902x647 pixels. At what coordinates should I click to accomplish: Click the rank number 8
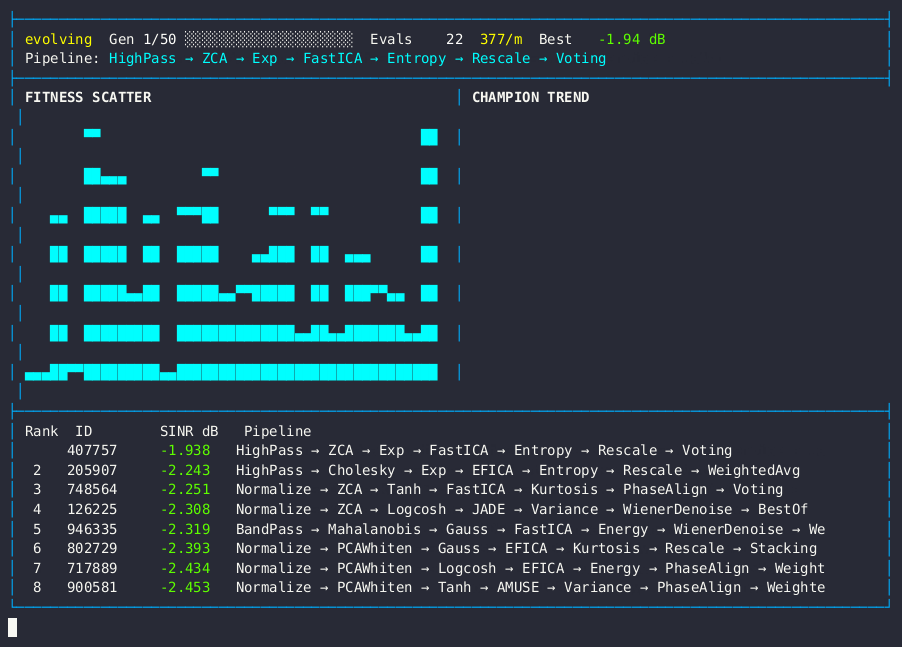[x=37, y=588]
